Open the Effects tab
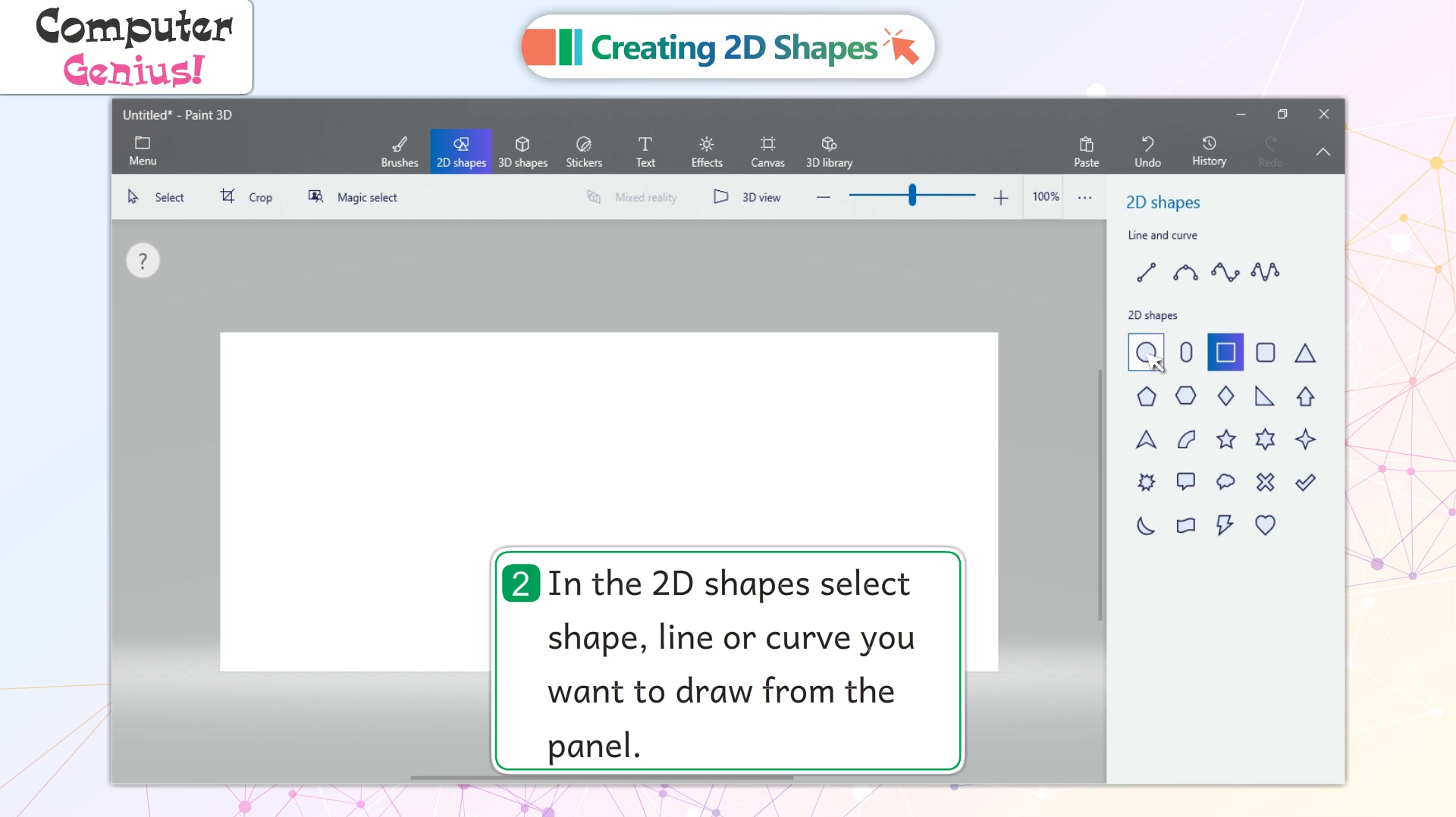 pos(707,152)
